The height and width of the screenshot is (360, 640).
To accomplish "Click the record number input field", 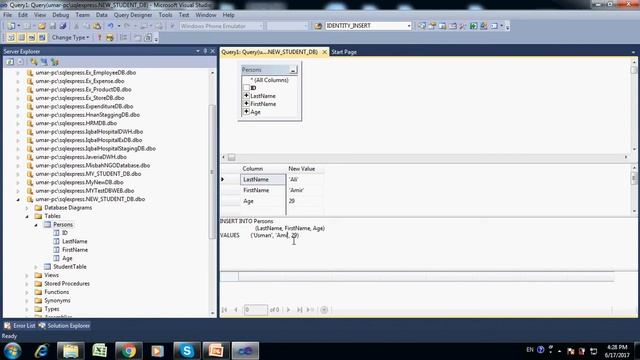I will pos(256,310).
